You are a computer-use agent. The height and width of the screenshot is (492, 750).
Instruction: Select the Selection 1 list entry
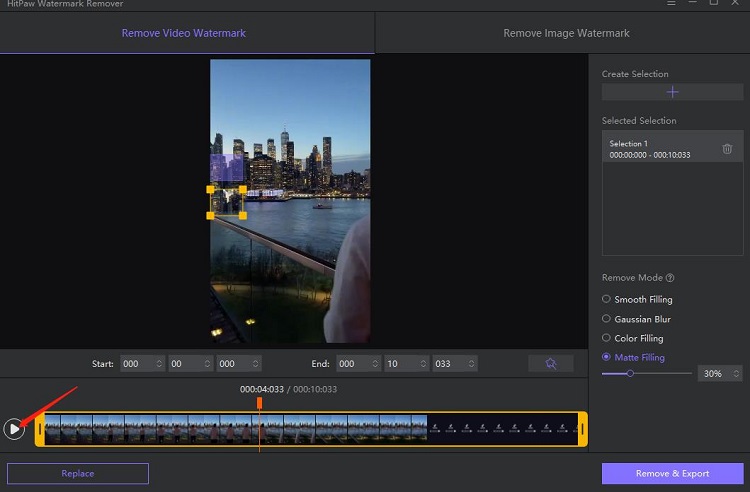coord(672,149)
